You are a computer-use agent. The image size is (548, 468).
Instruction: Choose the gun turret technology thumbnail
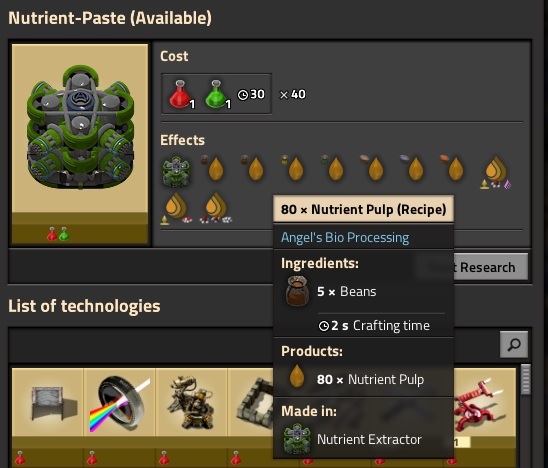click(x=191, y=403)
